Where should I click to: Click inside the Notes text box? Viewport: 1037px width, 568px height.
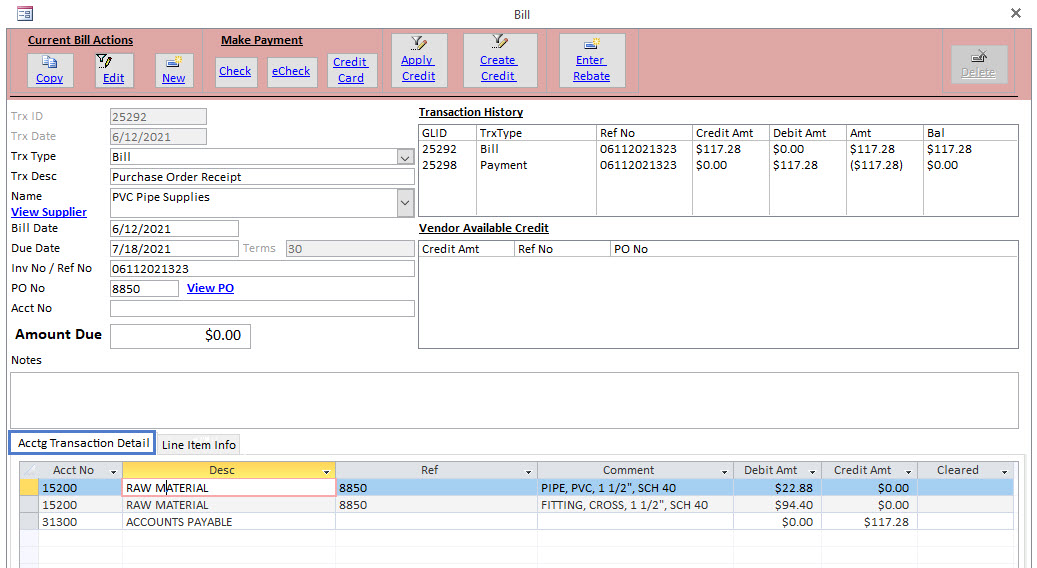tap(514, 400)
